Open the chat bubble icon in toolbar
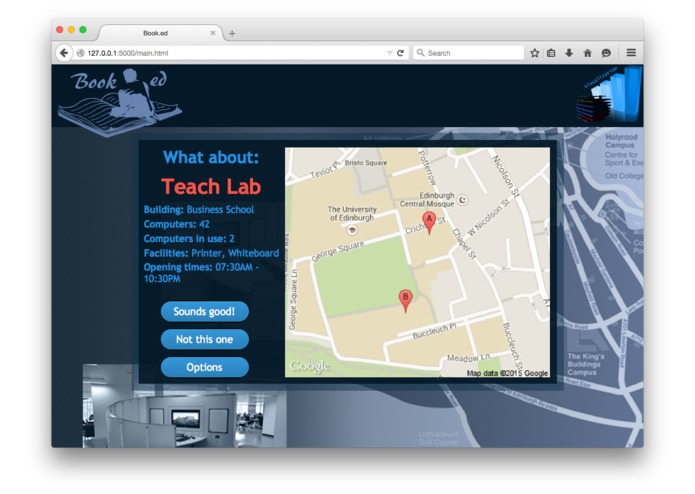The height and width of the screenshot is (494, 695). click(606, 53)
